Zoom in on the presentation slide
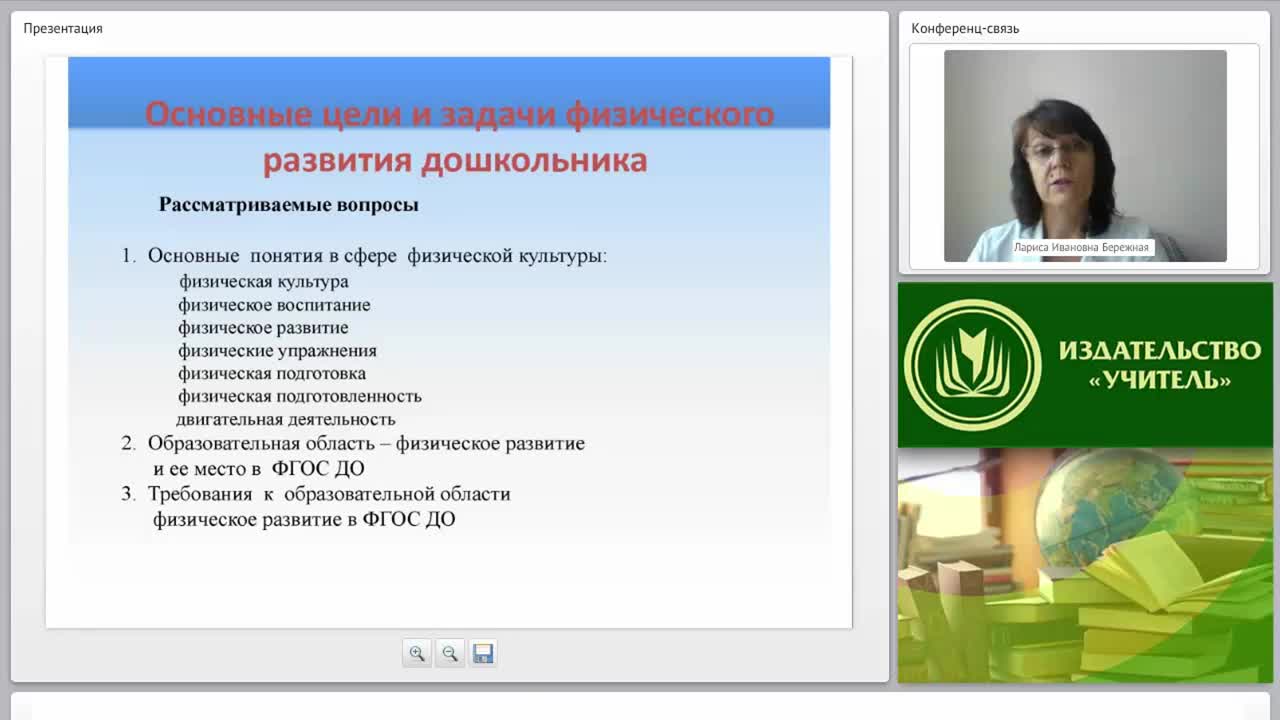This screenshot has height=720, width=1280. click(x=417, y=653)
